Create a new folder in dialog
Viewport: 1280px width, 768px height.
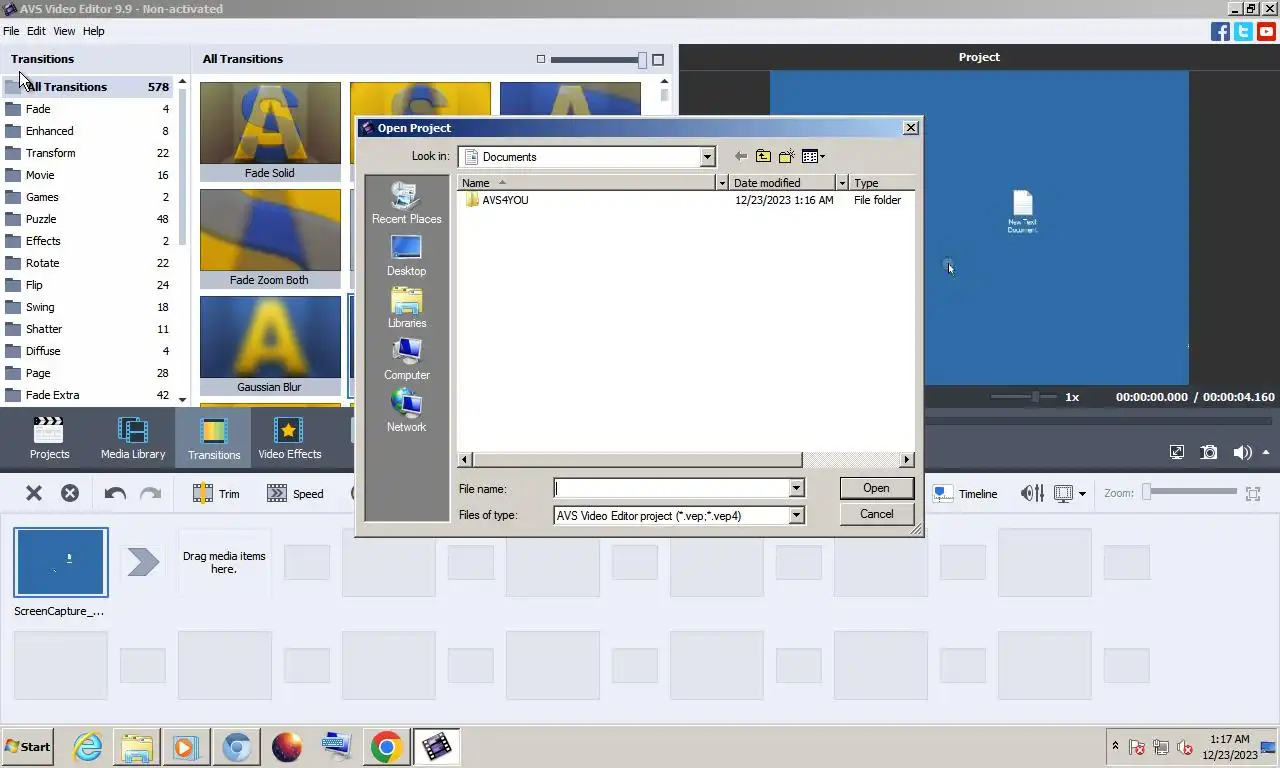787,156
